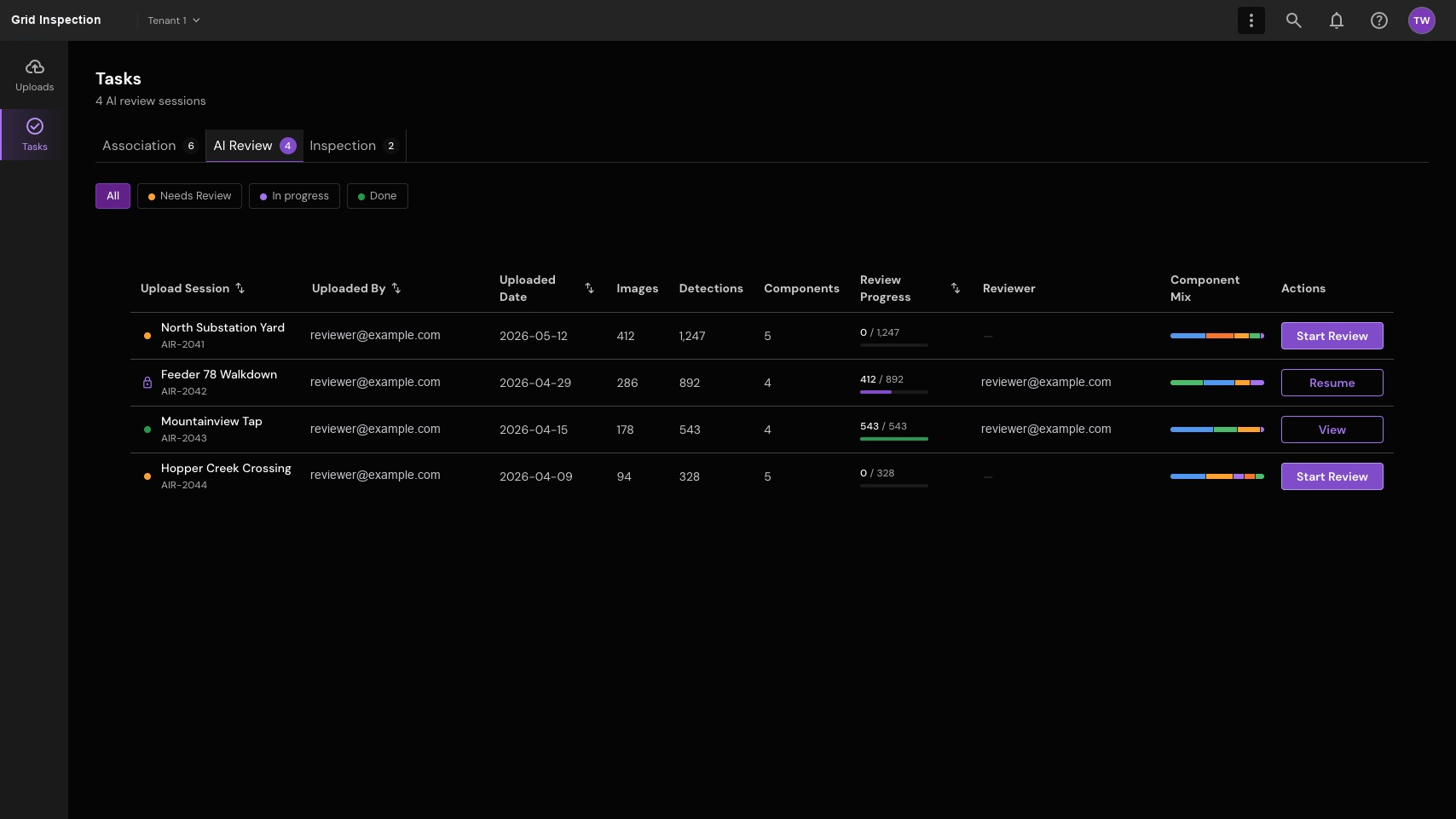
Task: Click the Components column header
Action: click(801, 288)
